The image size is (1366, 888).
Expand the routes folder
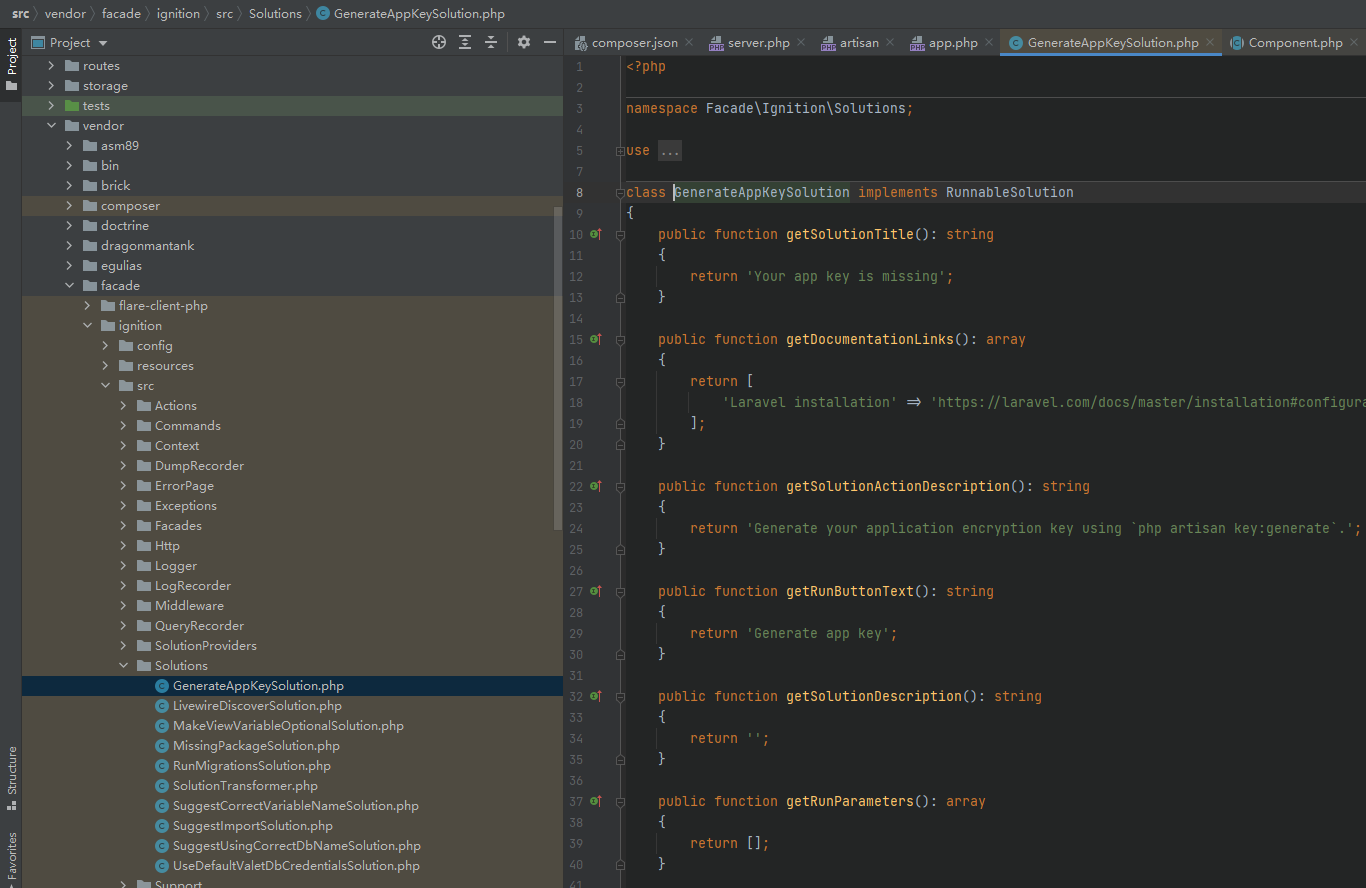51,66
